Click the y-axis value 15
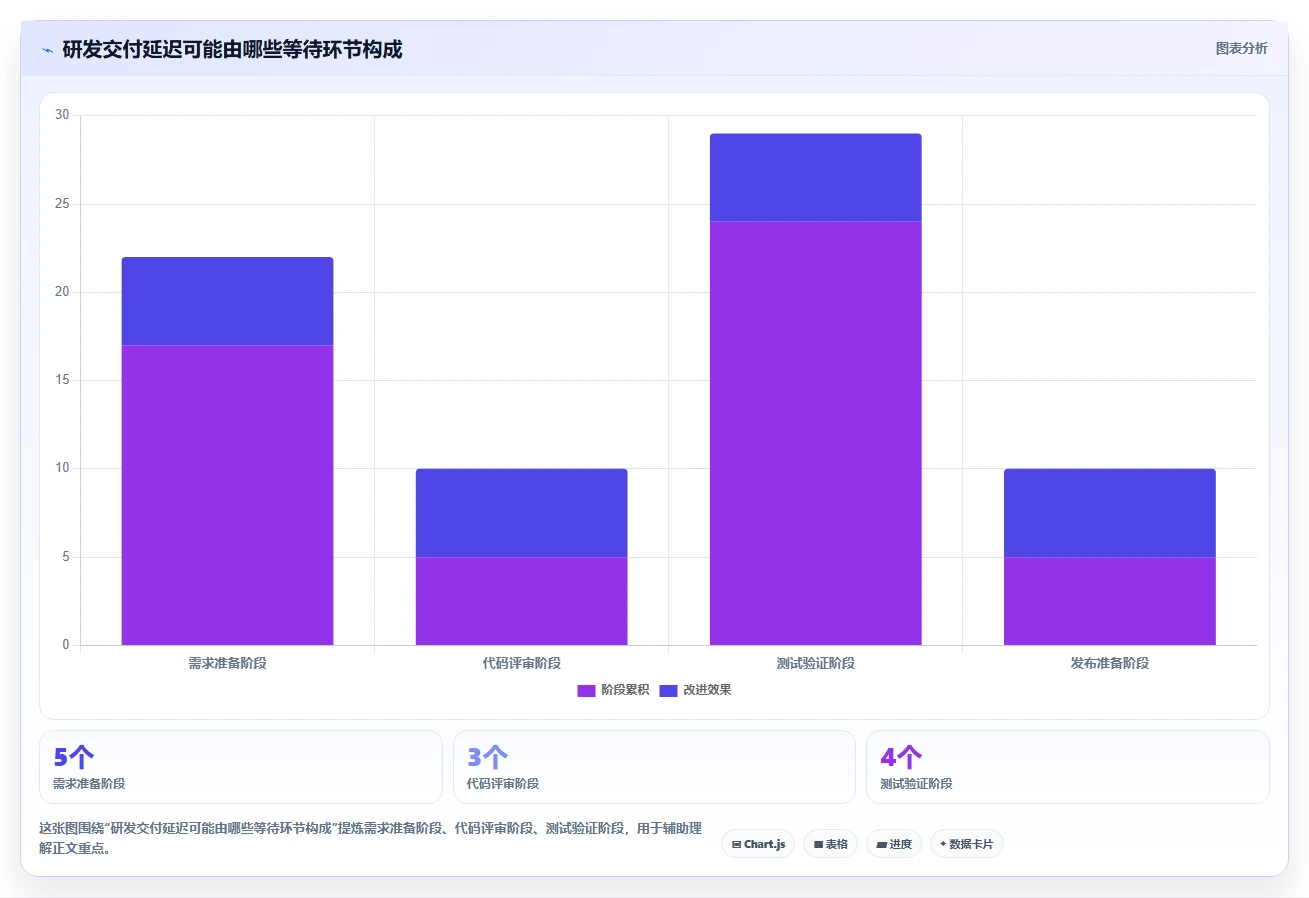Viewport: 1309px width, 898px height. [62, 380]
